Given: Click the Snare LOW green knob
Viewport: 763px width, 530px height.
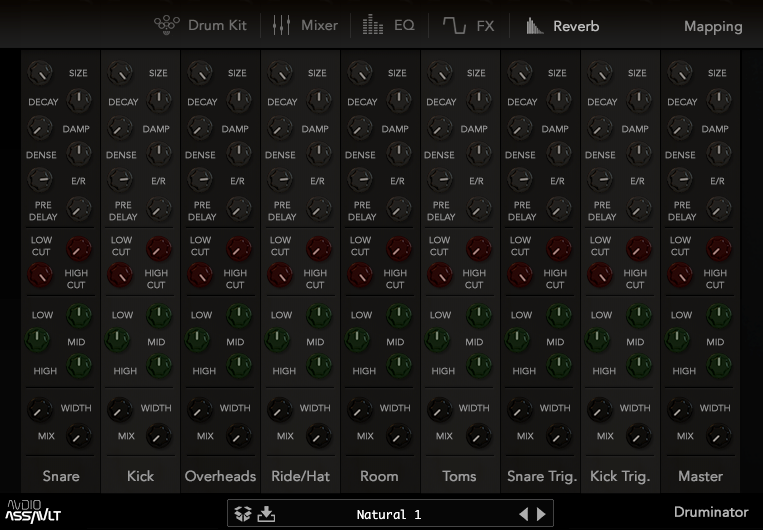Looking at the screenshot, I should click(x=78, y=315).
